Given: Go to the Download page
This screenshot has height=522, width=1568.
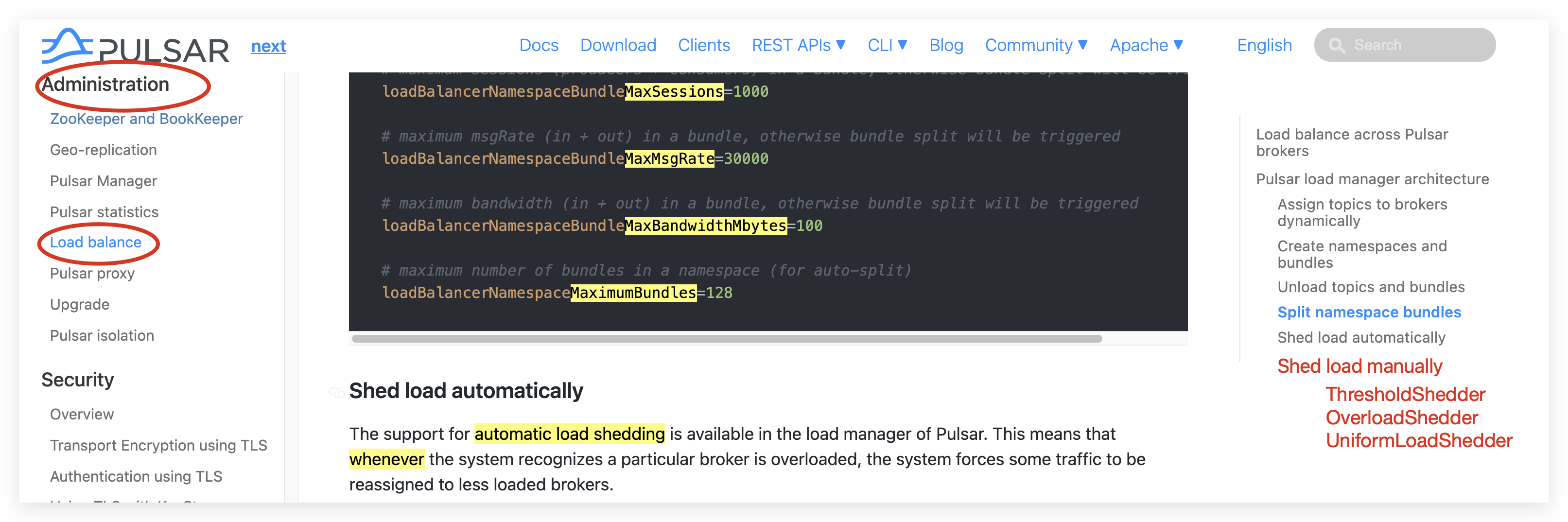Looking at the screenshot, I should click(618, 45).
